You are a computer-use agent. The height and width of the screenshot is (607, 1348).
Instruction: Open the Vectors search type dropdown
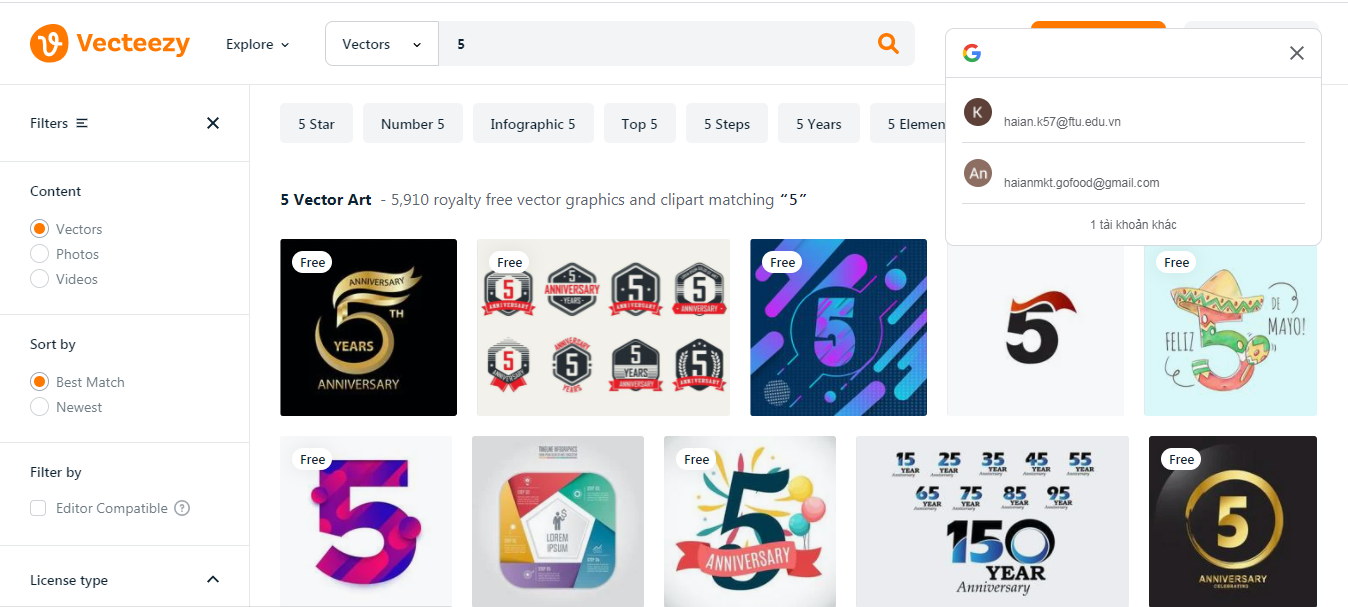[x=381, y=44]
